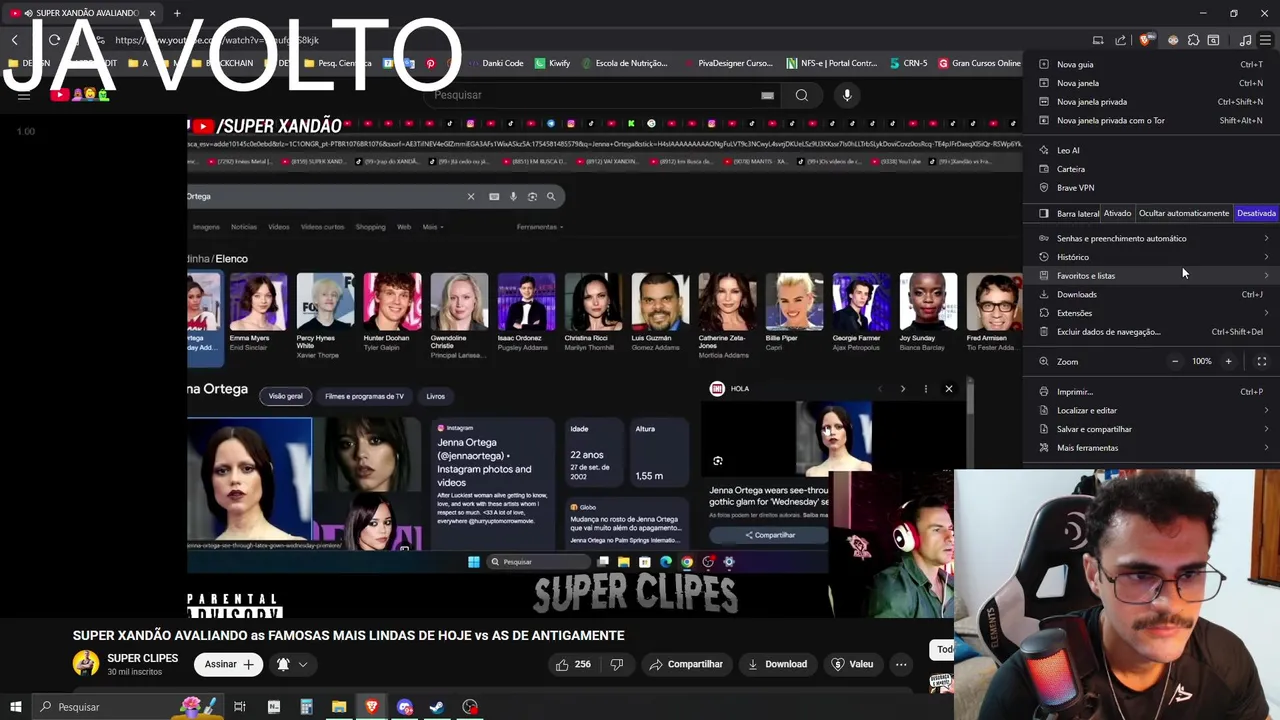1280x720 pixels.
Task: Click the on-screen keyboard icon in search box
Action: (767, 95)
